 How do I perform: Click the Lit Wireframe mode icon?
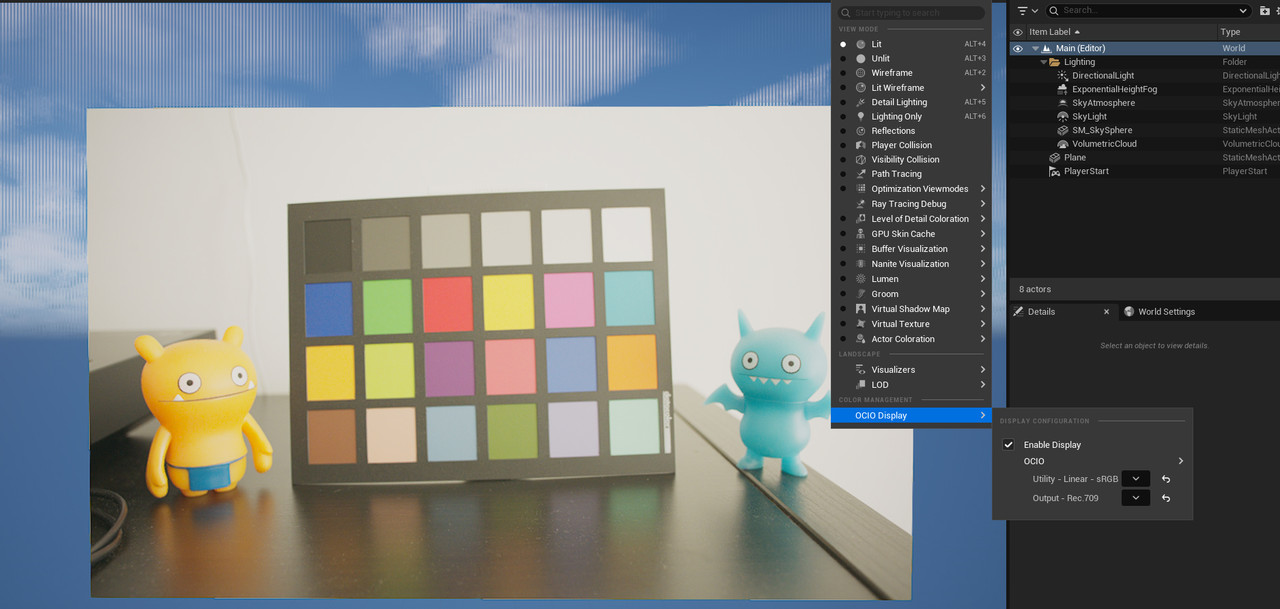point(861,88)
